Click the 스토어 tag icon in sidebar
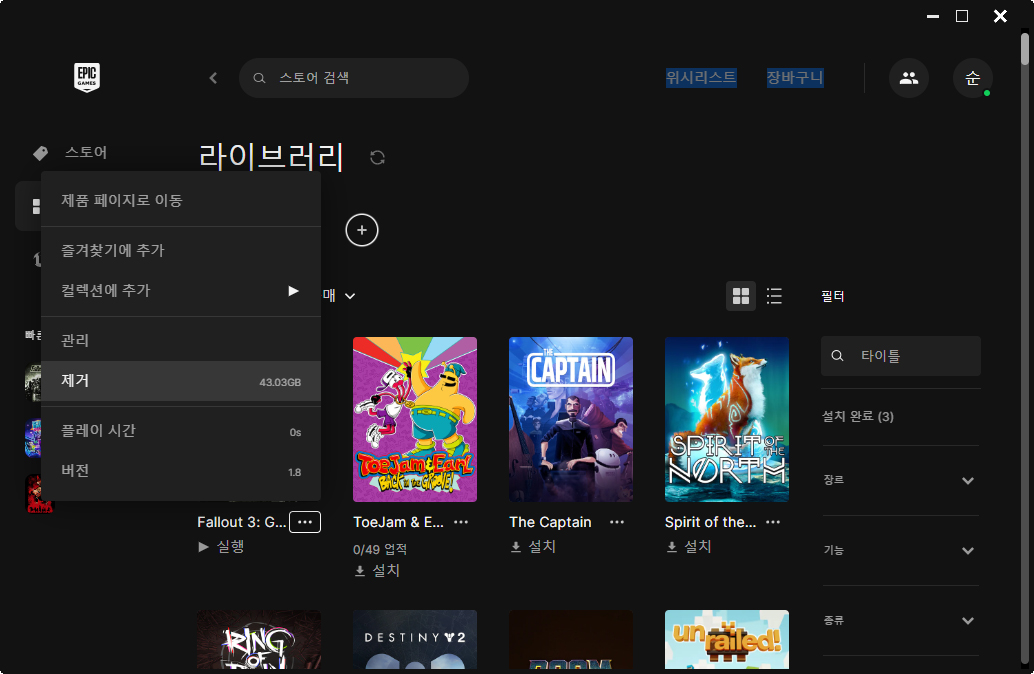1034x674 pixels. click(40, 153)
